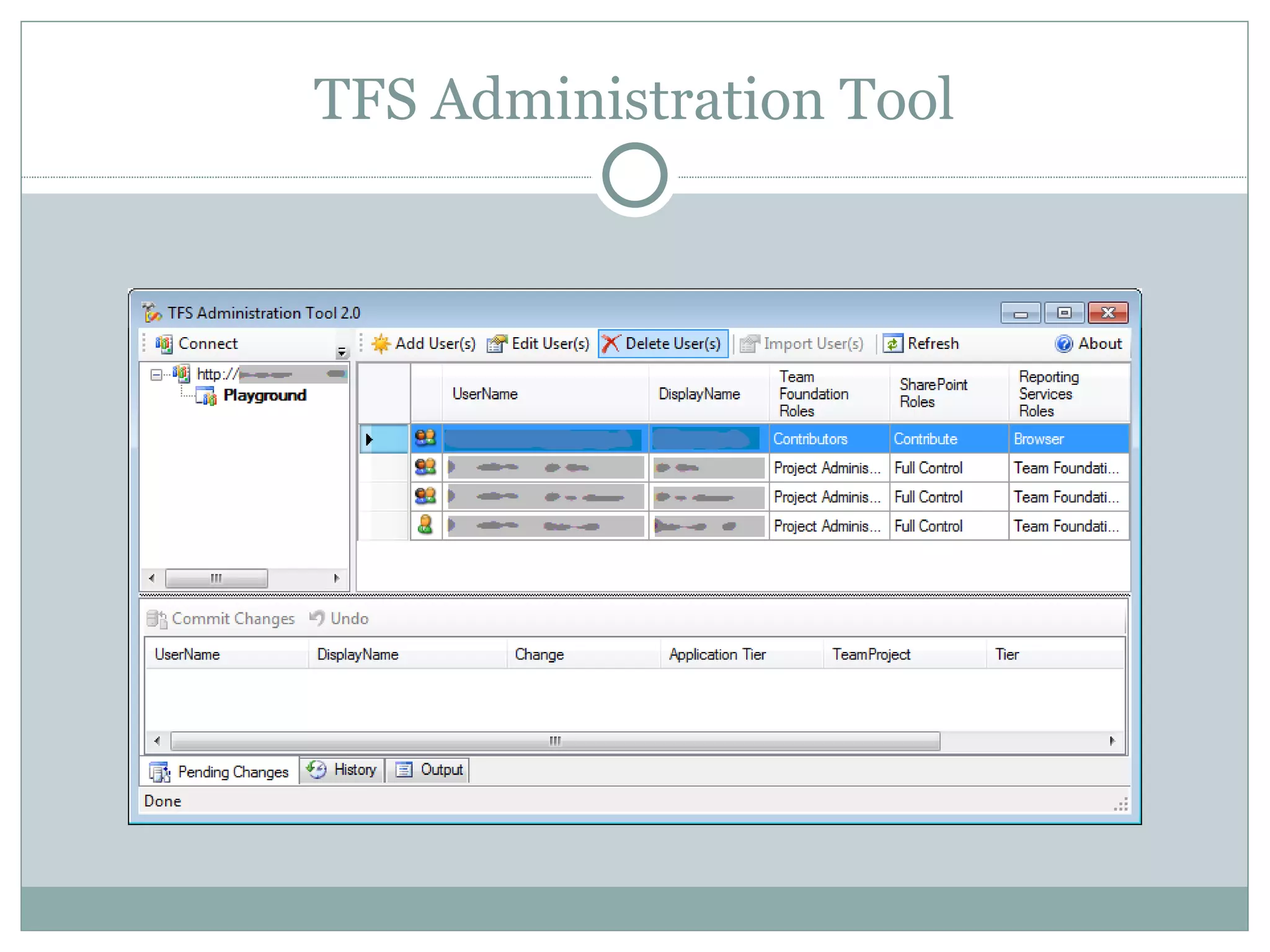Image resolution: width=1270 pixels, height=952 pixels.
Task: Click the Tier column header
Action: click(1055, 654)
